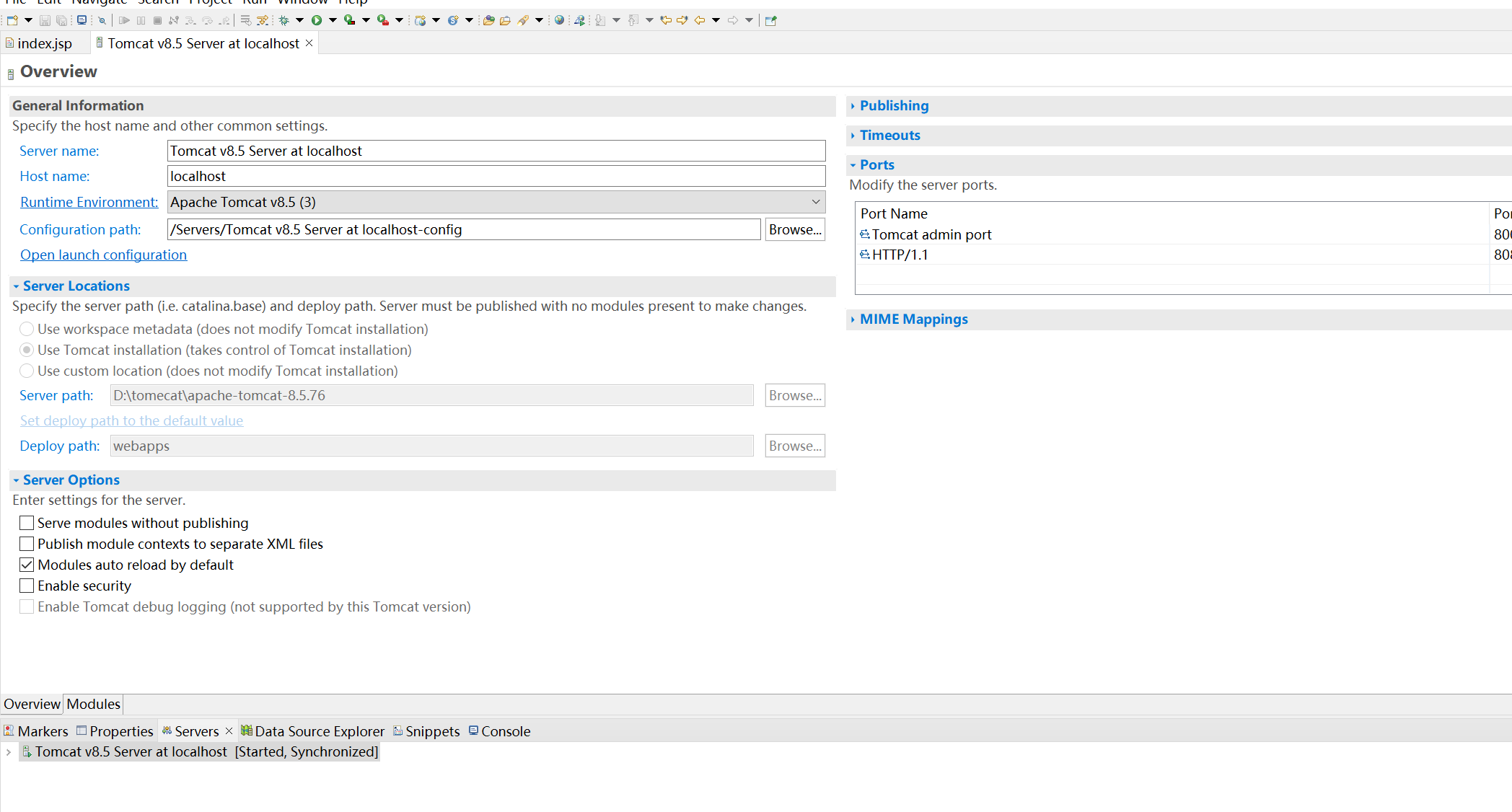1512x812 pixels.
Task: Click the Host name text field
Action: point(496,176)
